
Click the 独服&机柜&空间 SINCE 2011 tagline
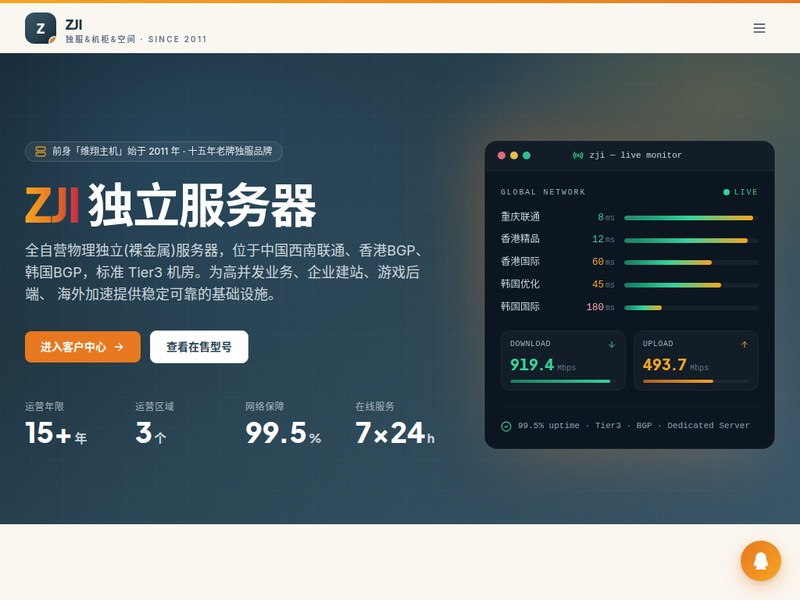pos(136,39)
